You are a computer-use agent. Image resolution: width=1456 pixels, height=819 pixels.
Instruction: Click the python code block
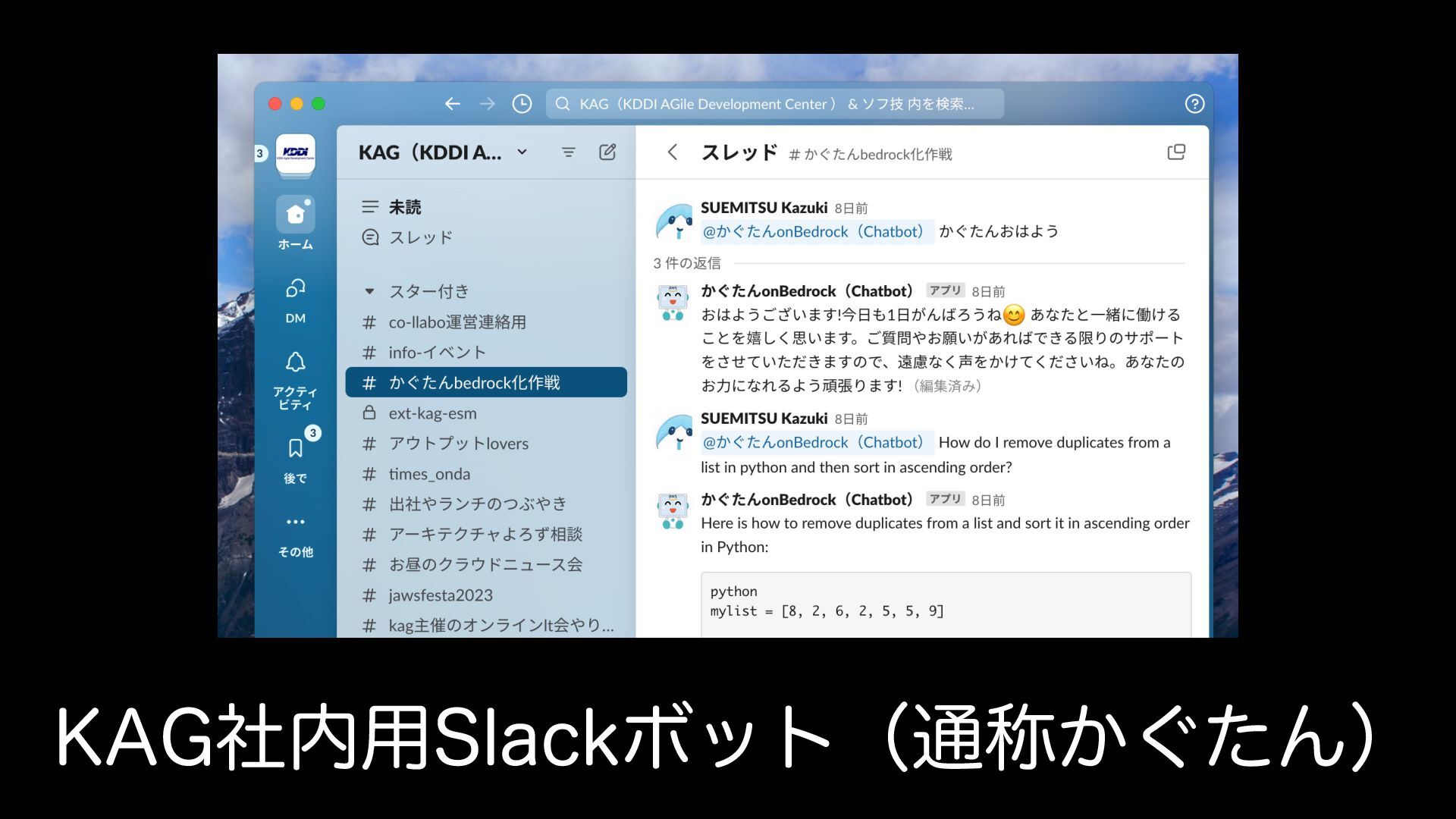coord(946,605)
